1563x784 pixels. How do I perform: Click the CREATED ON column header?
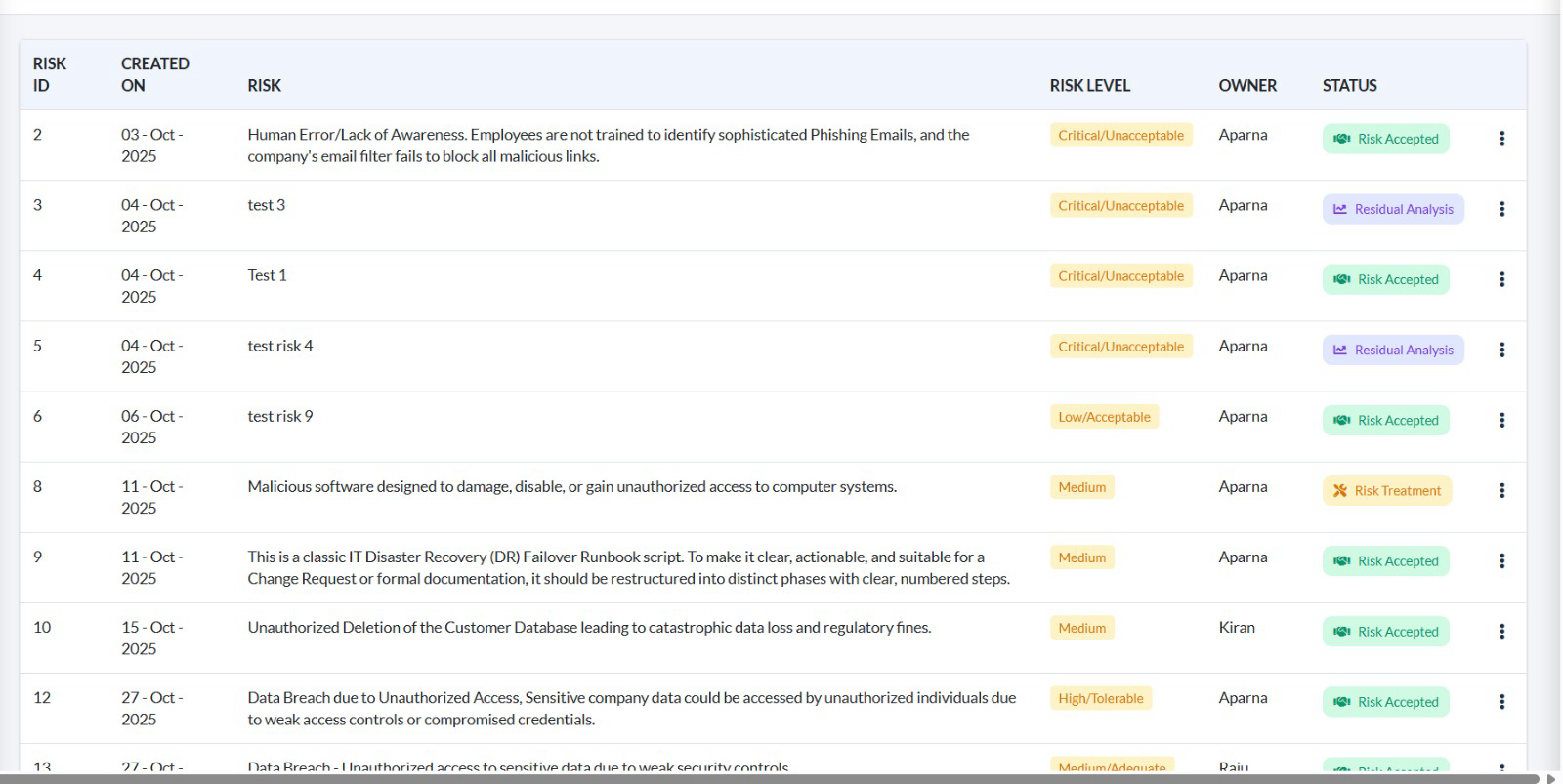pyautogui.click(x=155, y=74)
